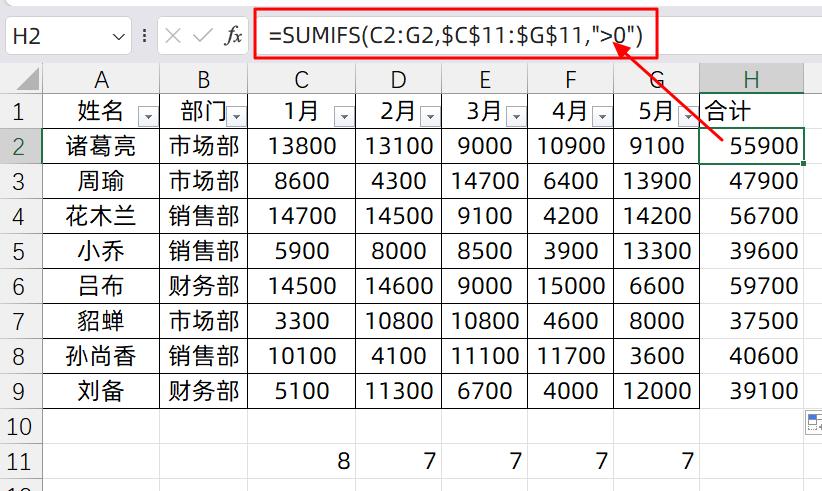The height and width of the screenshot is (491, 822).
Task: Select row 5 header
Action: tap(20, 251)
